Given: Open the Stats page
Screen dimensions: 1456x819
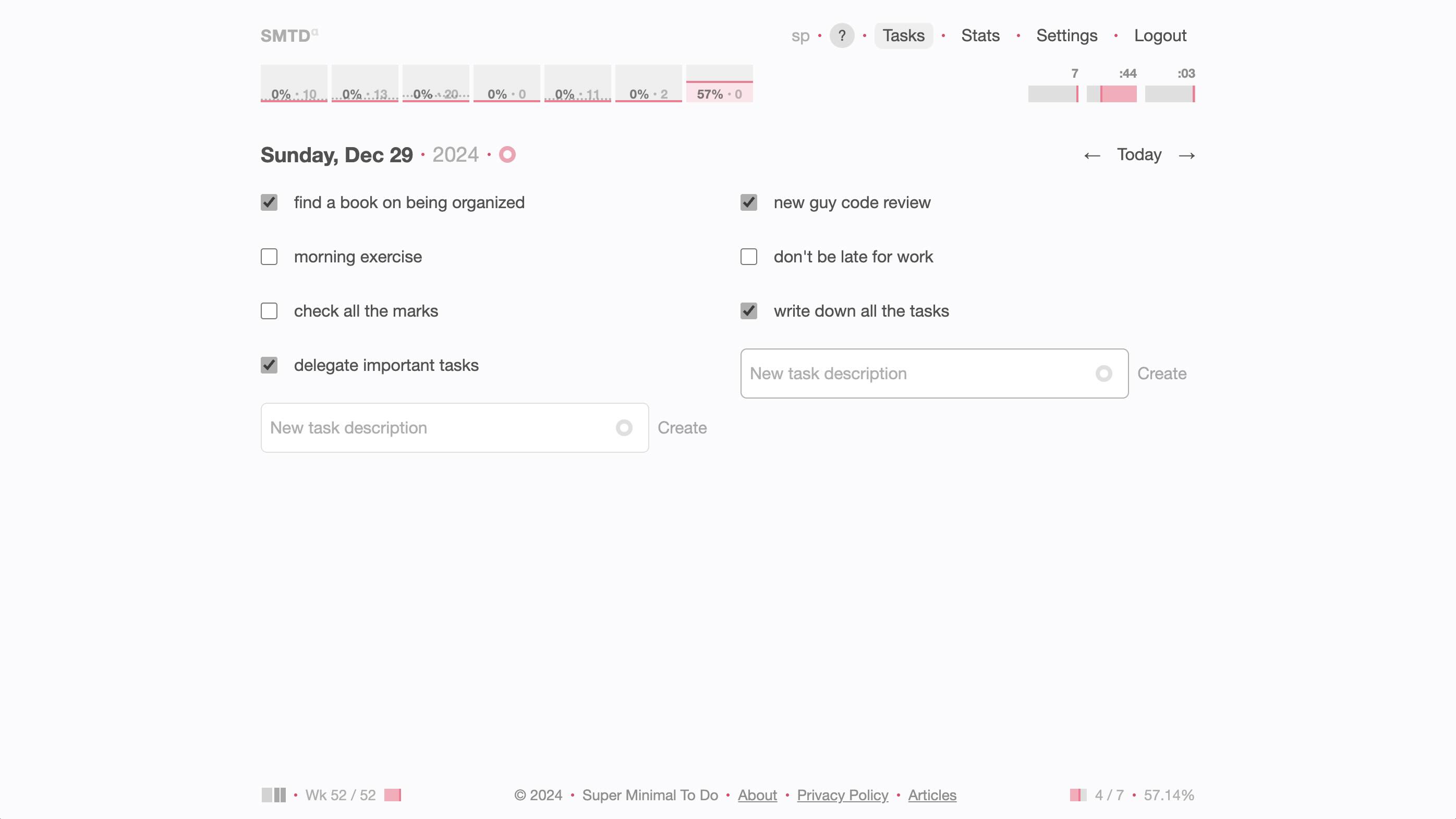Looking at the screenshot, I should coord(980,35).
